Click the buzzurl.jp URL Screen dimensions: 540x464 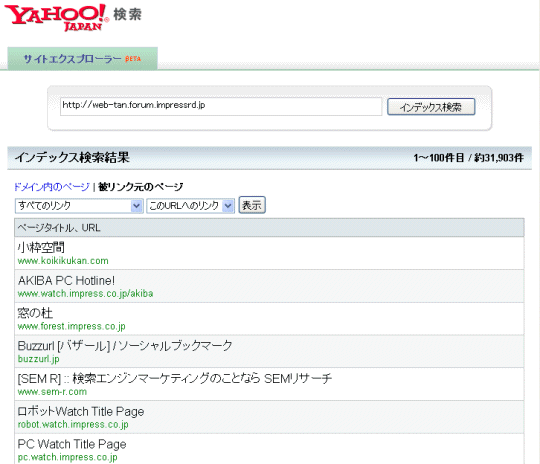tap(39, 359)
